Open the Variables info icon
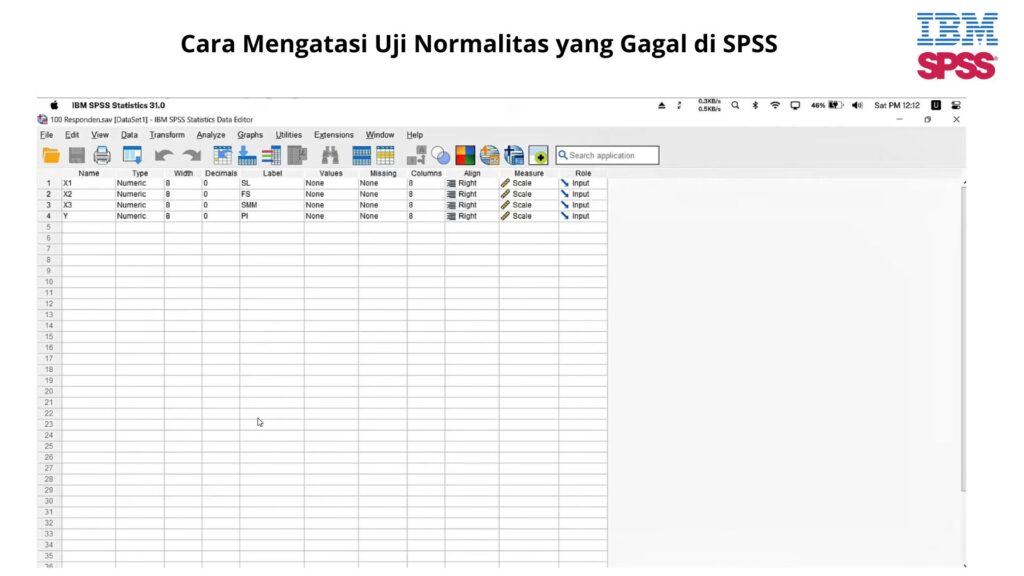The width and height of the screenshot is (1024, 576). tap(271, 155)
